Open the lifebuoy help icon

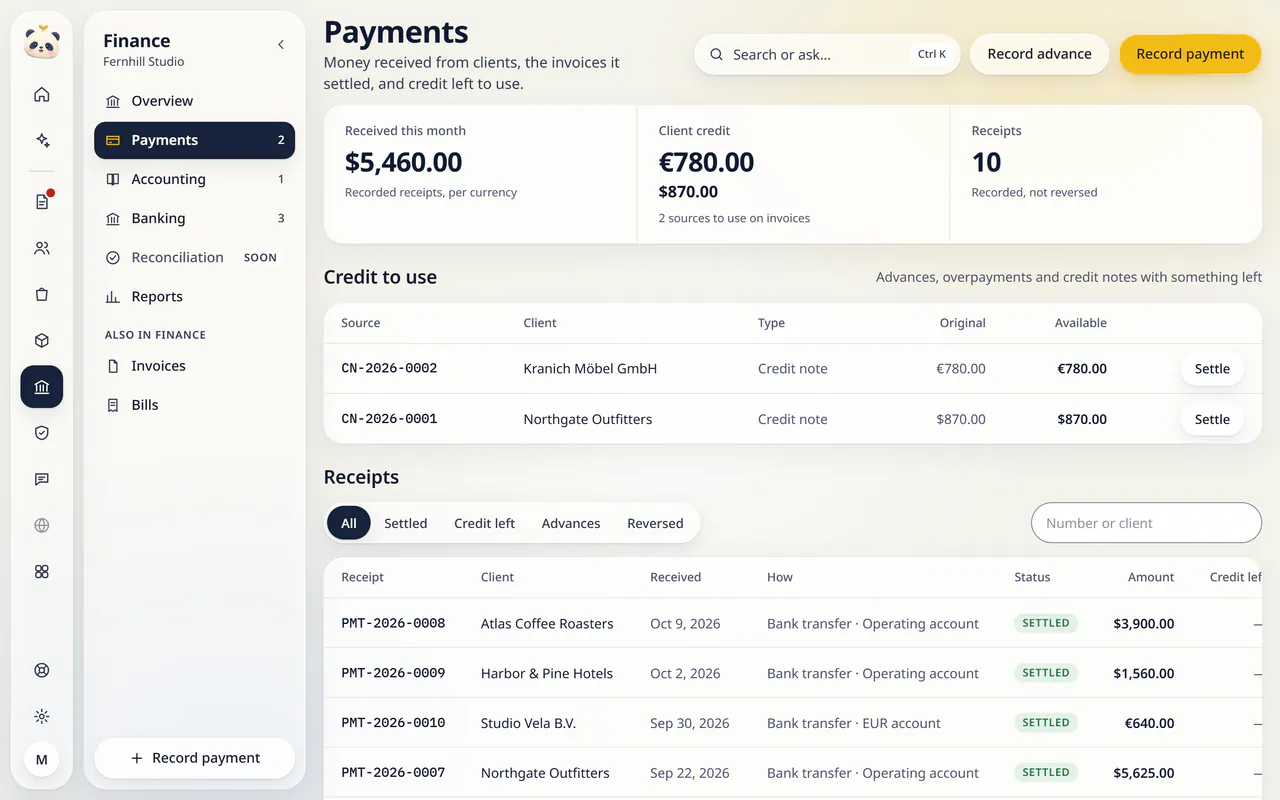tap(42, 670)
